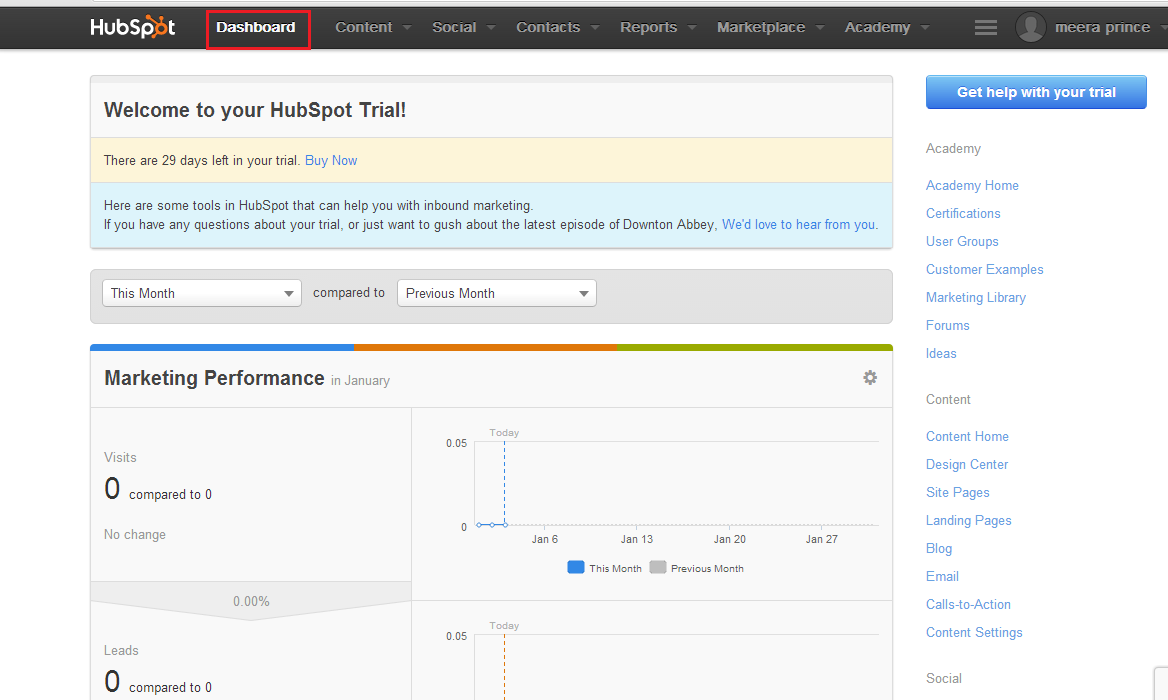This screenshot has height=700, width=1168.
Task: Open Landing Pages link
Action: (968, 521)
